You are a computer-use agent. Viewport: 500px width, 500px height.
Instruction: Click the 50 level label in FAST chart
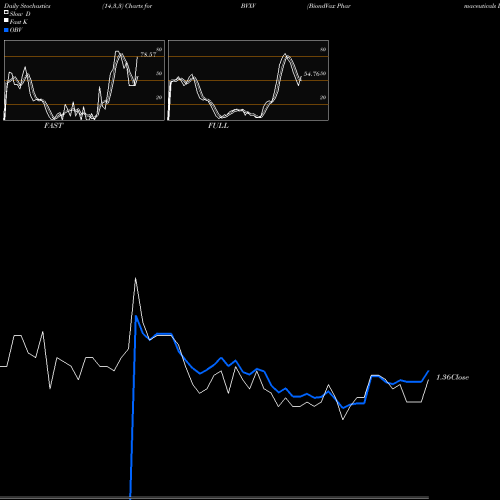pyautogui.click(x=159, y=73)
